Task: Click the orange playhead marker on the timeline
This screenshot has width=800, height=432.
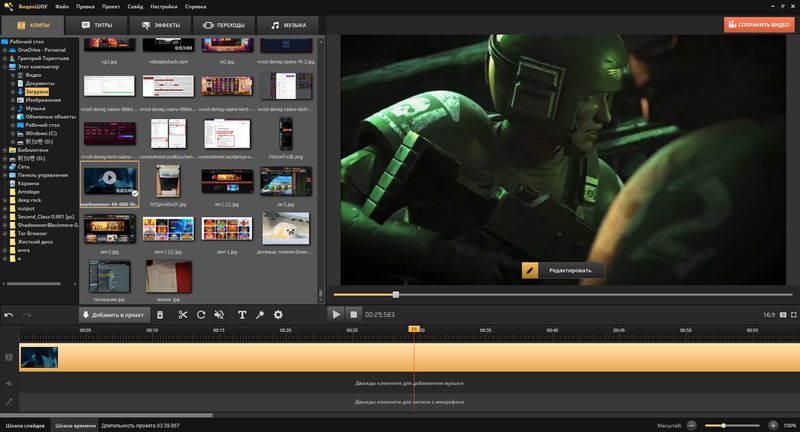Action: (x=414, y=329)
